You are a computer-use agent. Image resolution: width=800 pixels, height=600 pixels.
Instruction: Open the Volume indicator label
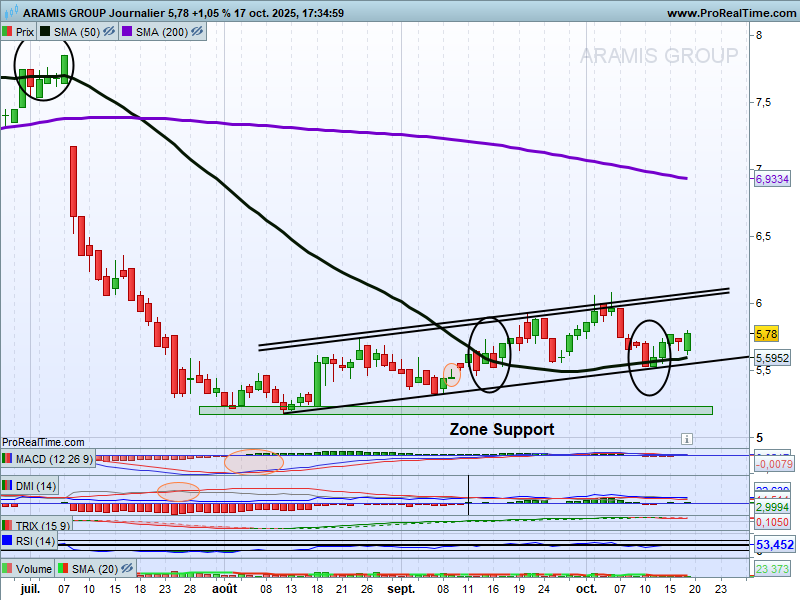pyautogui.click(x=34, y=569)
